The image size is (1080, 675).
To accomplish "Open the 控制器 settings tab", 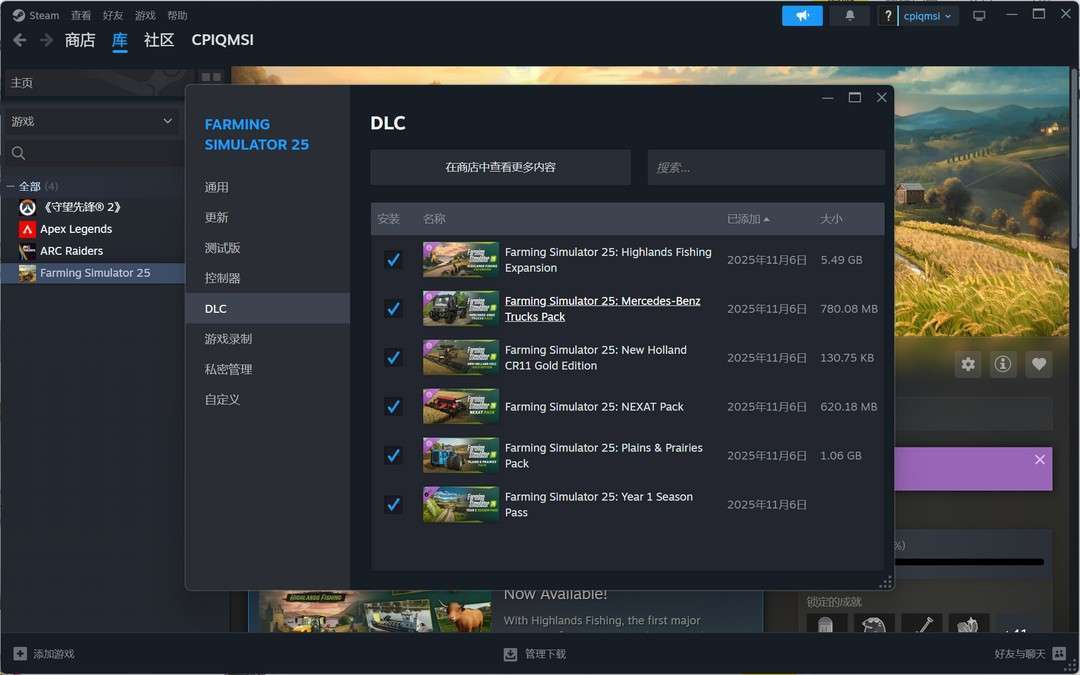I will pyautogui.click(x=222, y=278).
